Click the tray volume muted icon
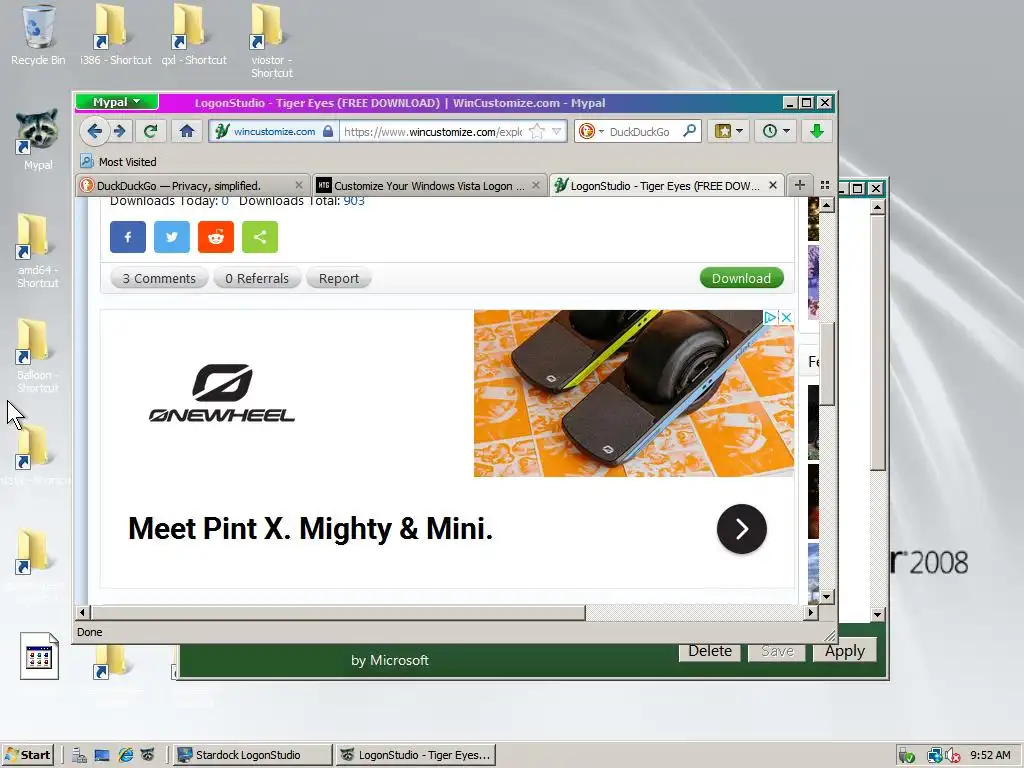The height and width of the screenshot is (768, 1024). [x=952, y=756]
